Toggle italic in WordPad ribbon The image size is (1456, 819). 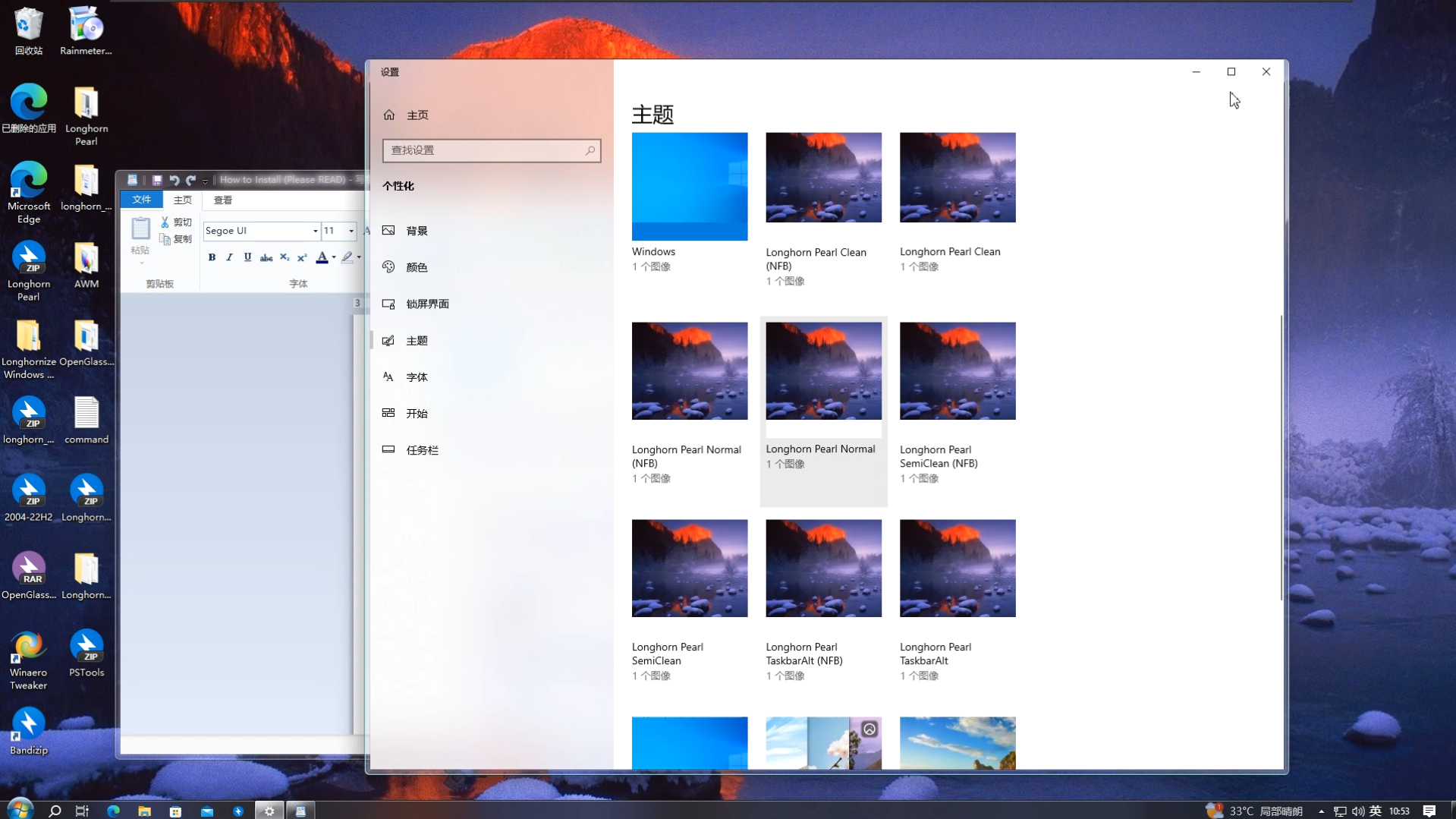click(229, 257)
